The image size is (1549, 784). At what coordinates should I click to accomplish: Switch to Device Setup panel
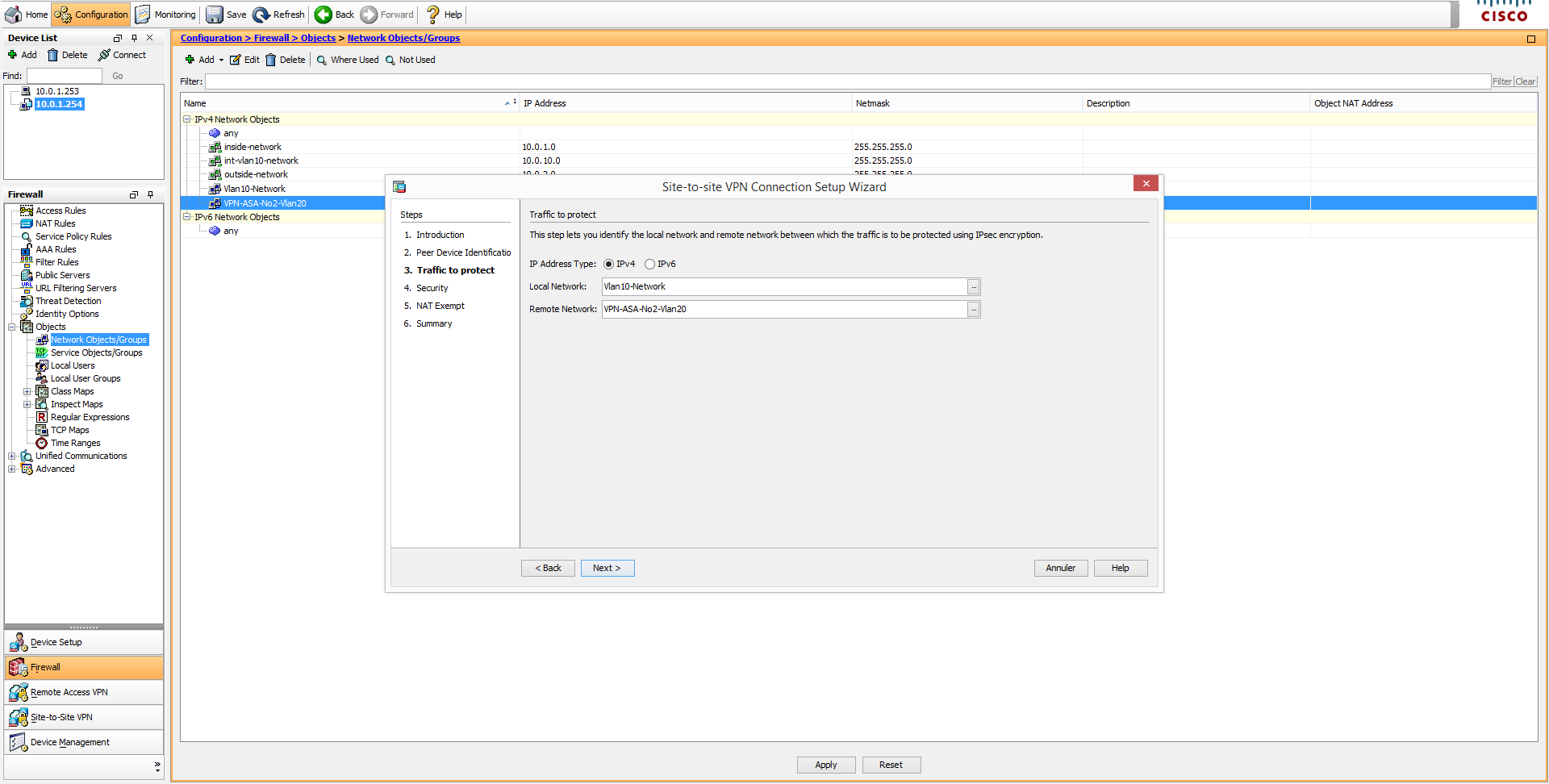84,643
